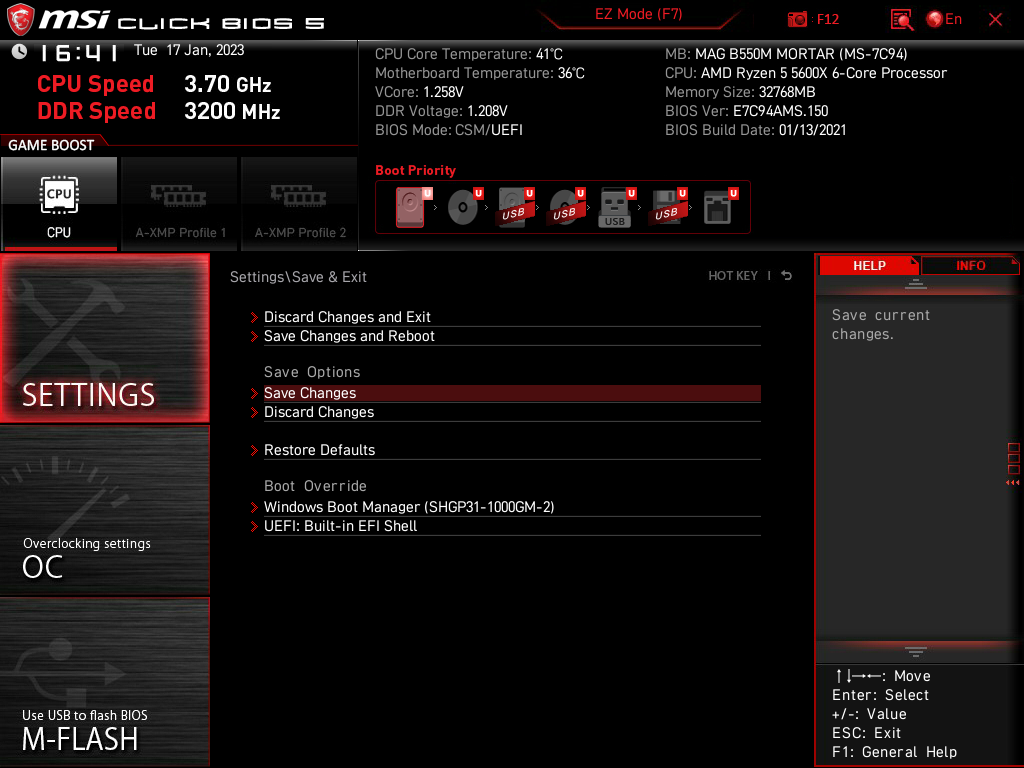
Task: Boot override to Windows Boot Manager
Action: (x=512, y=507)
